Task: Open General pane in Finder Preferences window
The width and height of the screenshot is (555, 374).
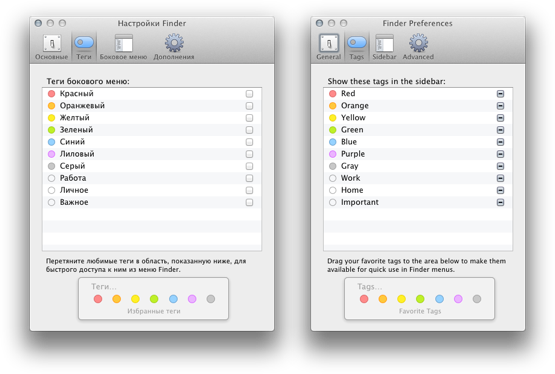Action: [x=328, y=47]
